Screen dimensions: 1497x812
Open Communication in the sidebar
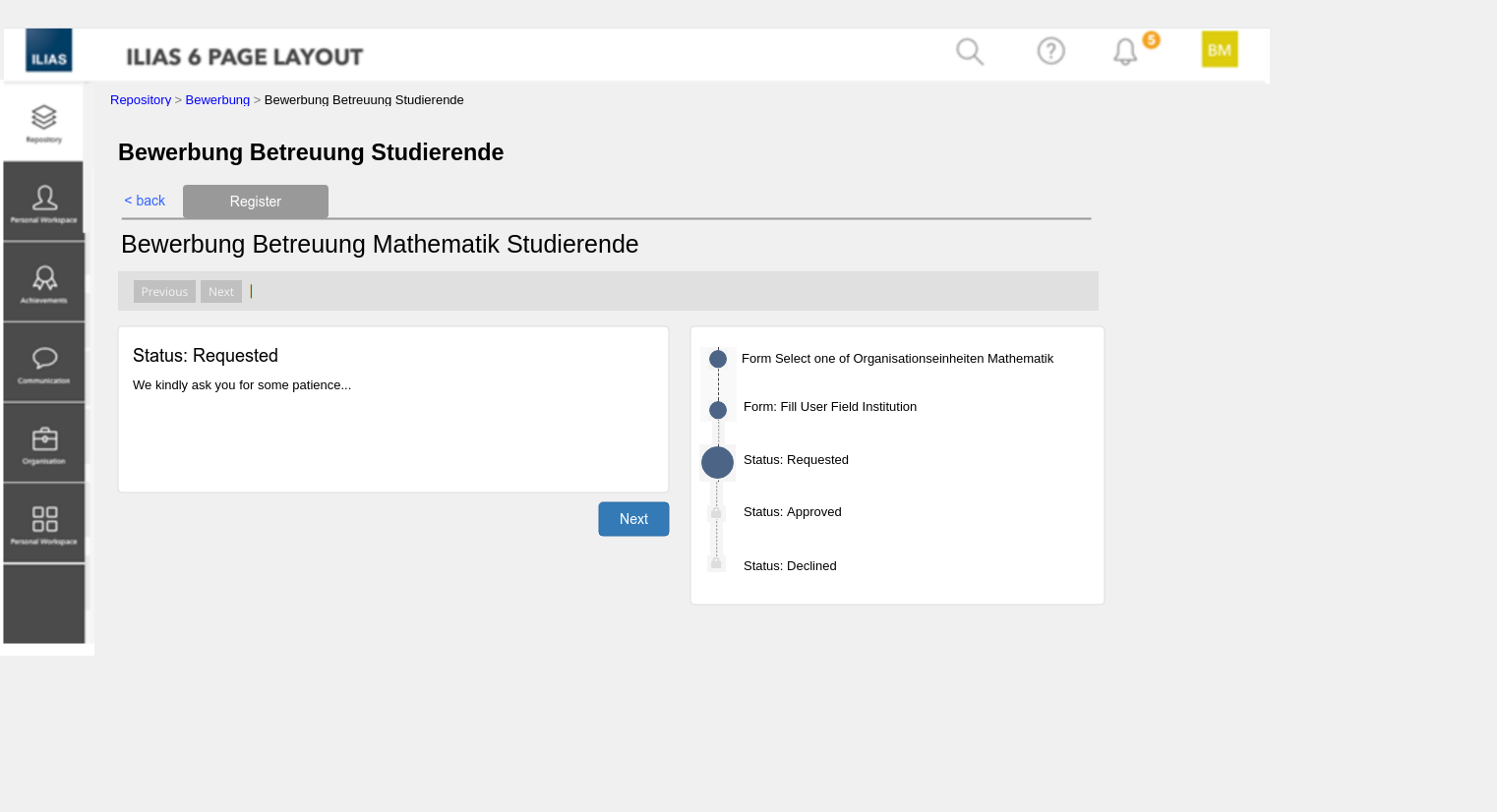pyautogui.click(x=43, y=363)
